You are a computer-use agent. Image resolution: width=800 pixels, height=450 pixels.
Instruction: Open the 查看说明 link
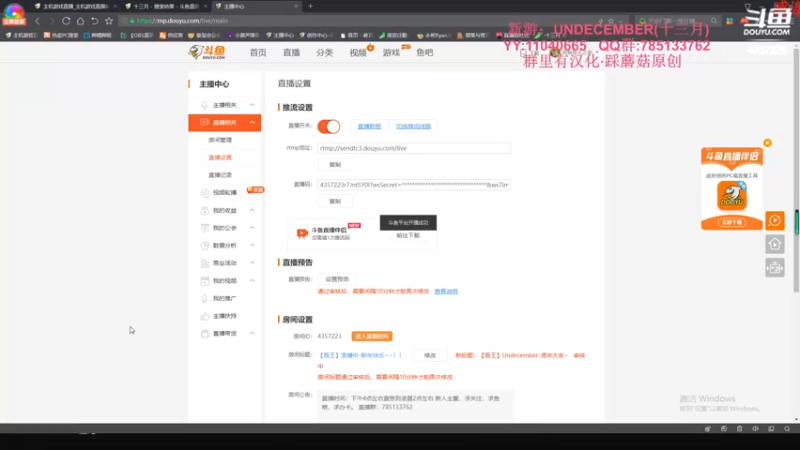(x=446, y=291)
